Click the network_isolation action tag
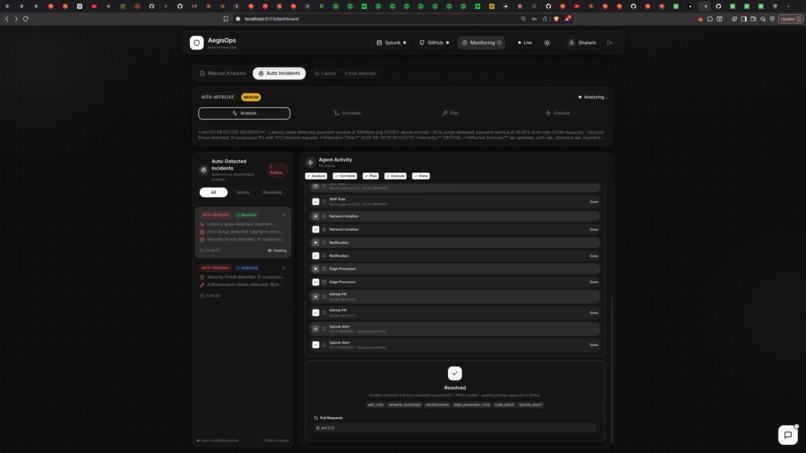 click(x=405, y=405)
